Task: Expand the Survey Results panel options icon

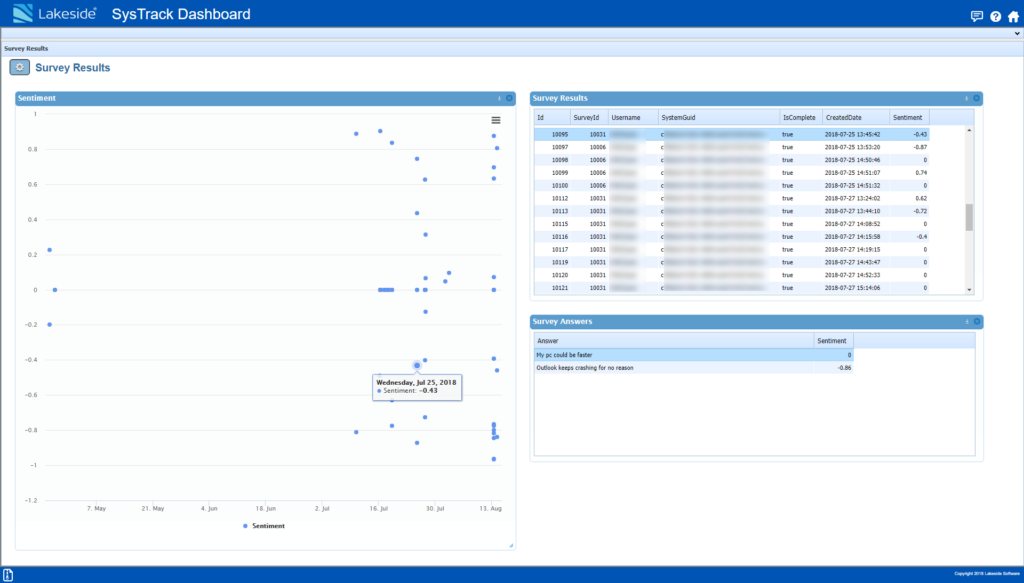Action: (966, 97)
